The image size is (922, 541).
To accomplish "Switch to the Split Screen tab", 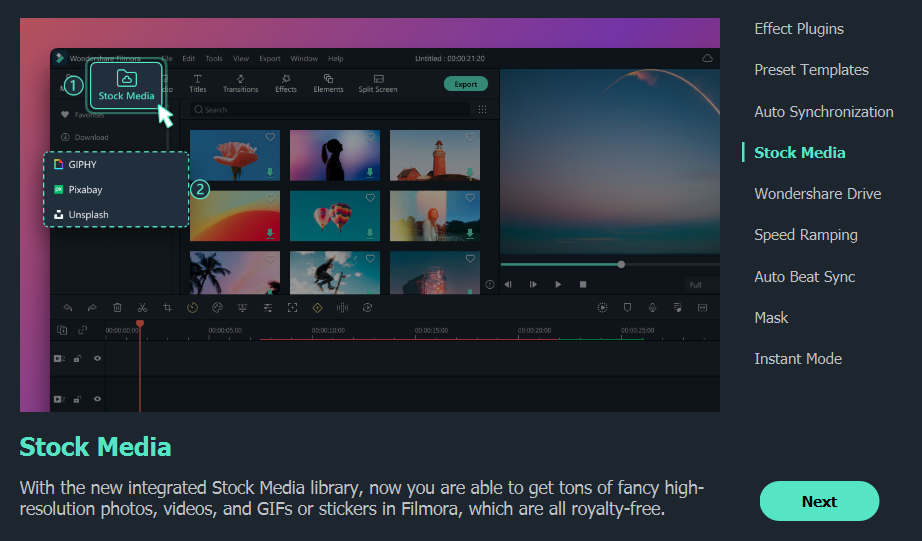I will (x=378, y=84).
